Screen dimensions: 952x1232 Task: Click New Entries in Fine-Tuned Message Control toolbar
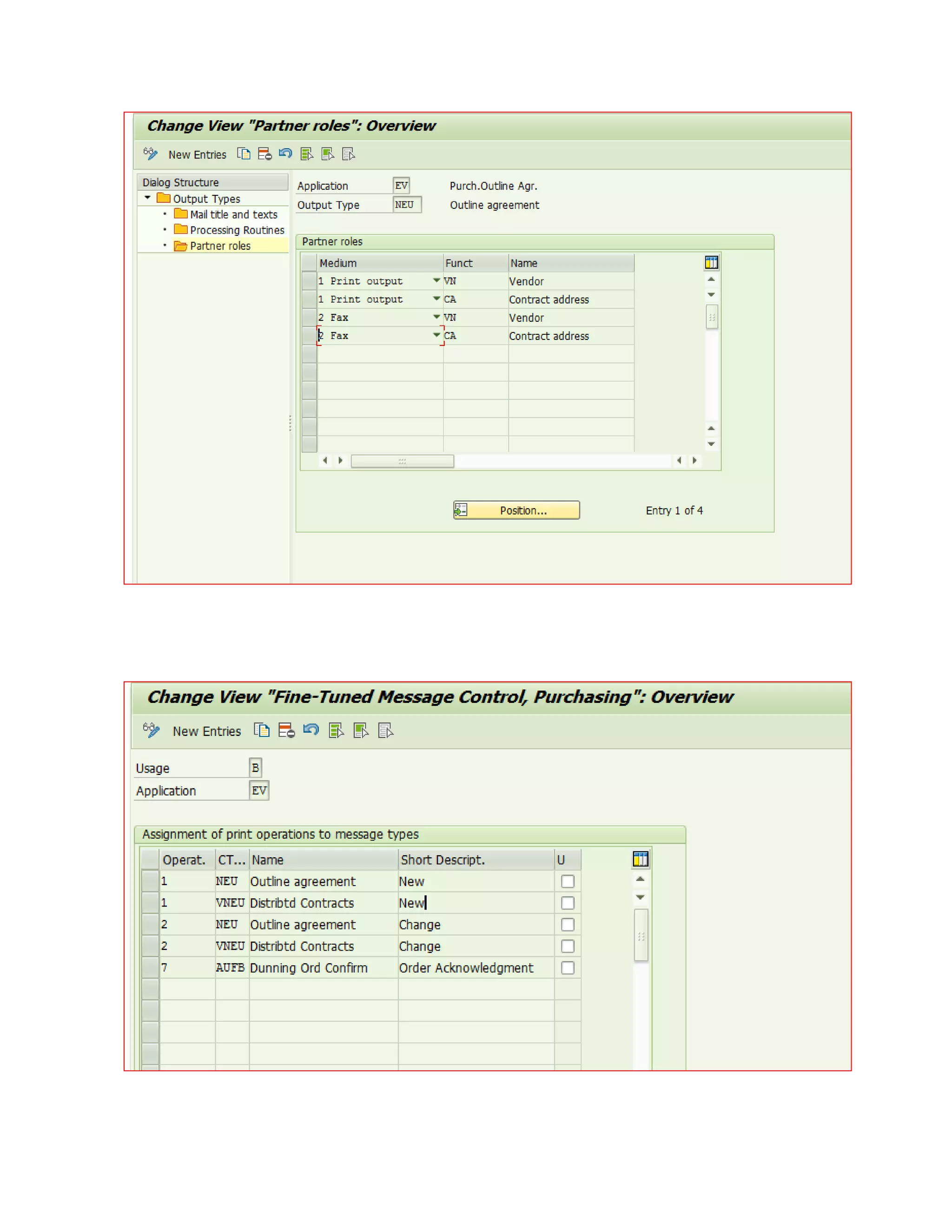click(207, 732)
